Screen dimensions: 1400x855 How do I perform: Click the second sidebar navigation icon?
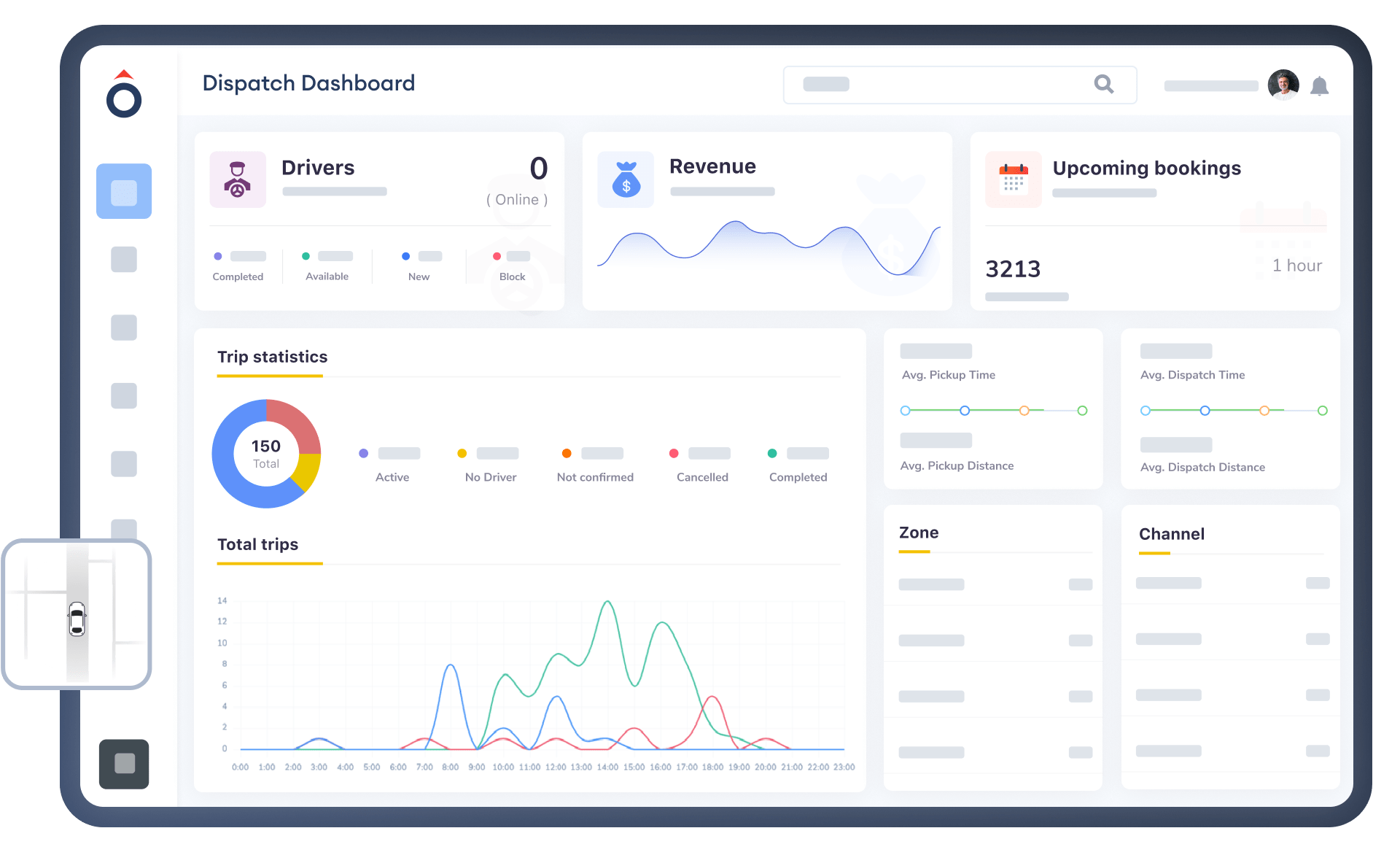tap(124, 259)
